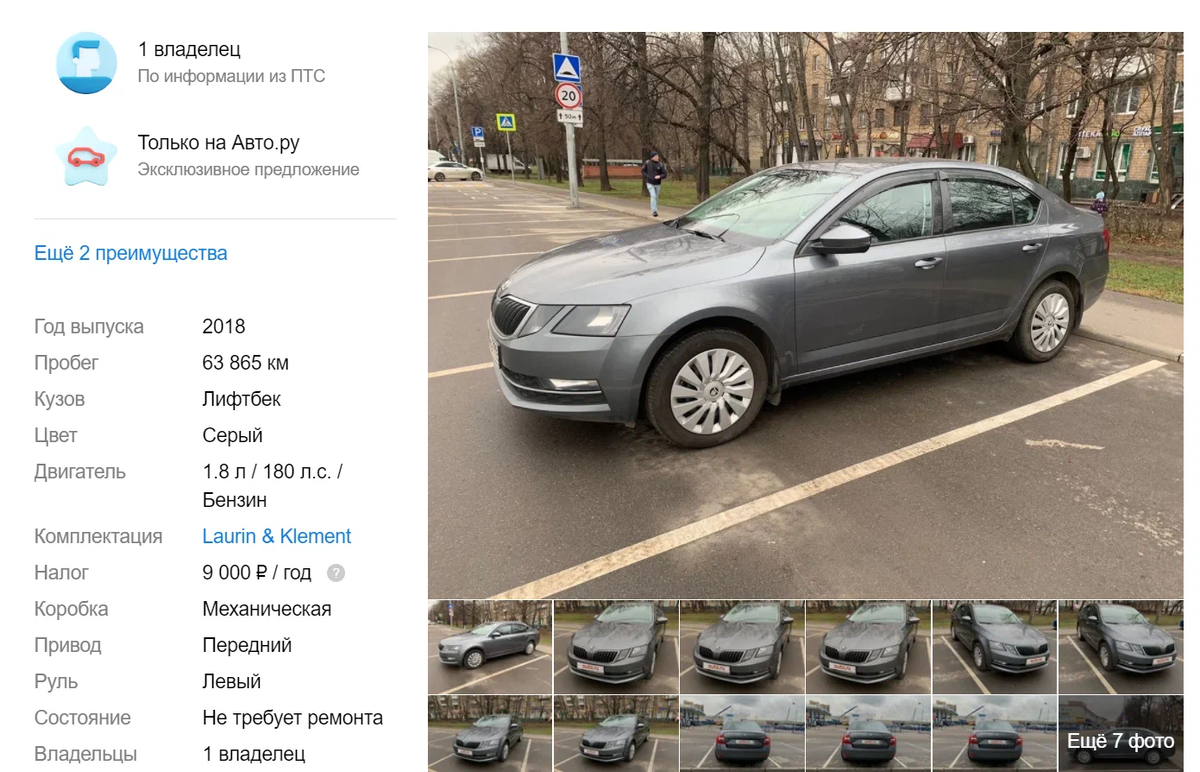Open the main large car photo
The image size is (1200, 772).
pyautogui.click(x=805, y=315)
